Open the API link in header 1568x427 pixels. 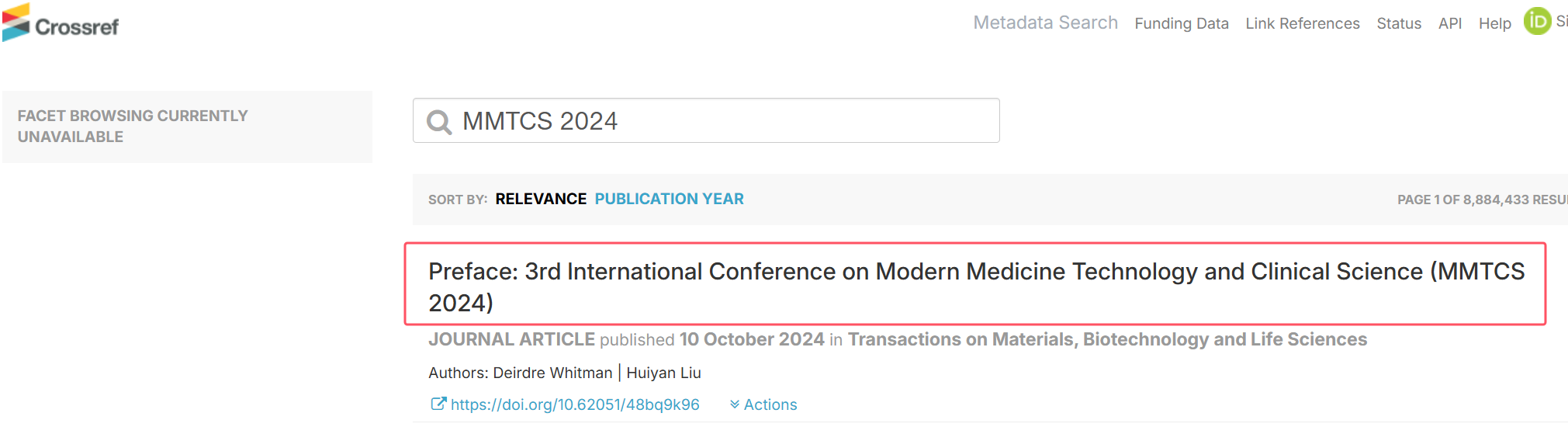(x=1450, y=23)
